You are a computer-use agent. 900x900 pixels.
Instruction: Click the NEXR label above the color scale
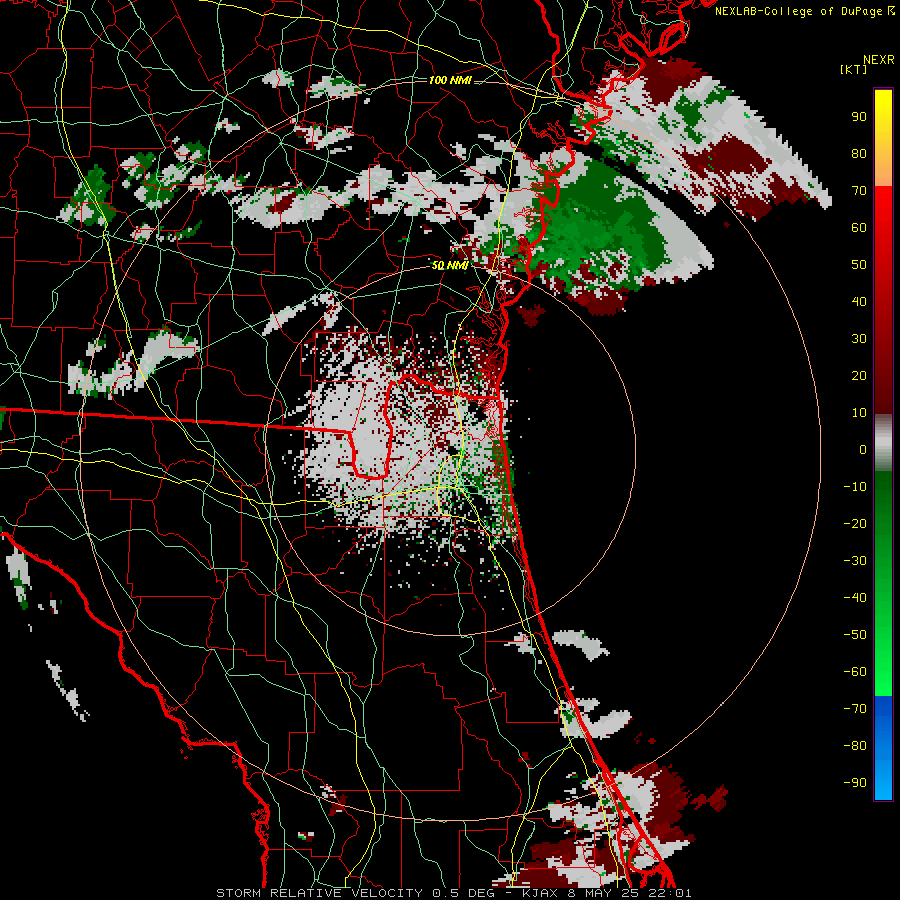click(x=879, y=60)
